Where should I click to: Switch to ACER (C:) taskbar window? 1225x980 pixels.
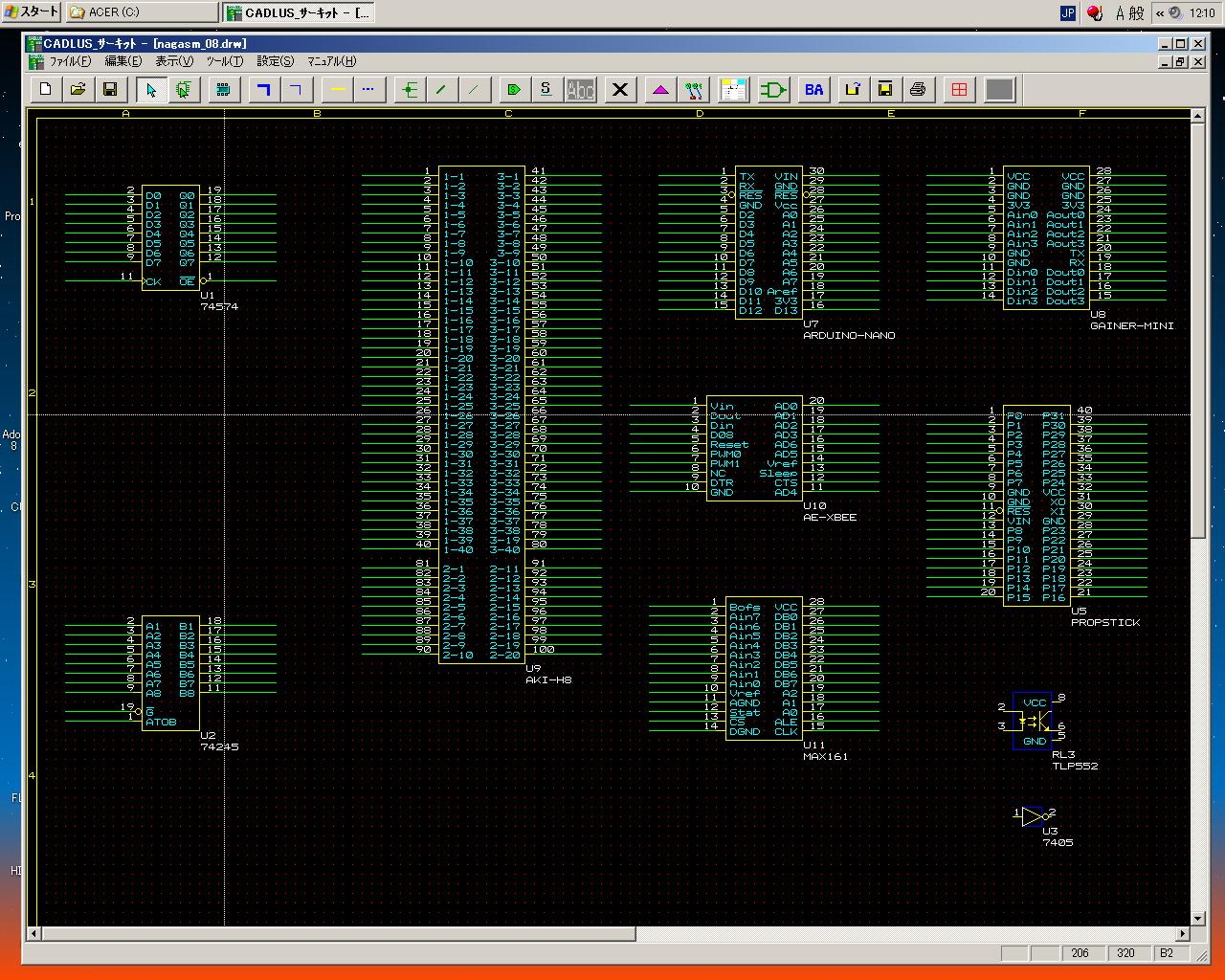click(142, 12)
